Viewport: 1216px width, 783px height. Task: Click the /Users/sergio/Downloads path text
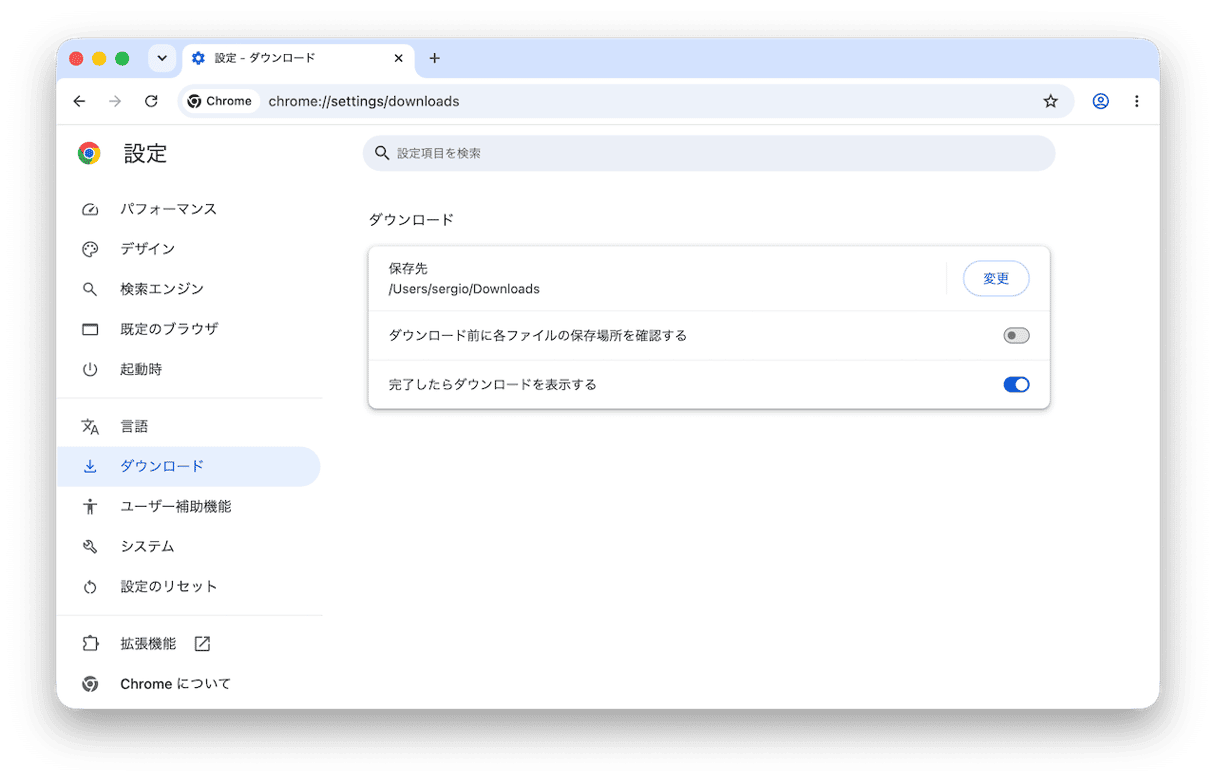[464, 289]
